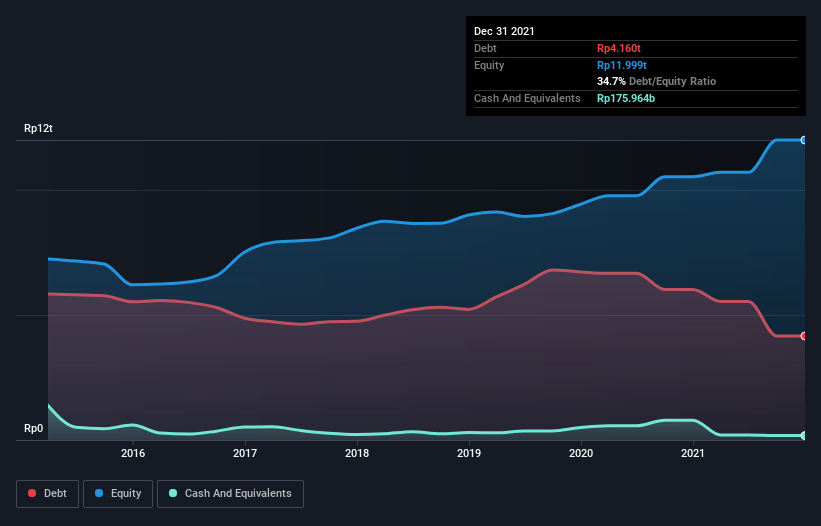
Task: Click the red Debt legend dot
Action: pos(32,493)
